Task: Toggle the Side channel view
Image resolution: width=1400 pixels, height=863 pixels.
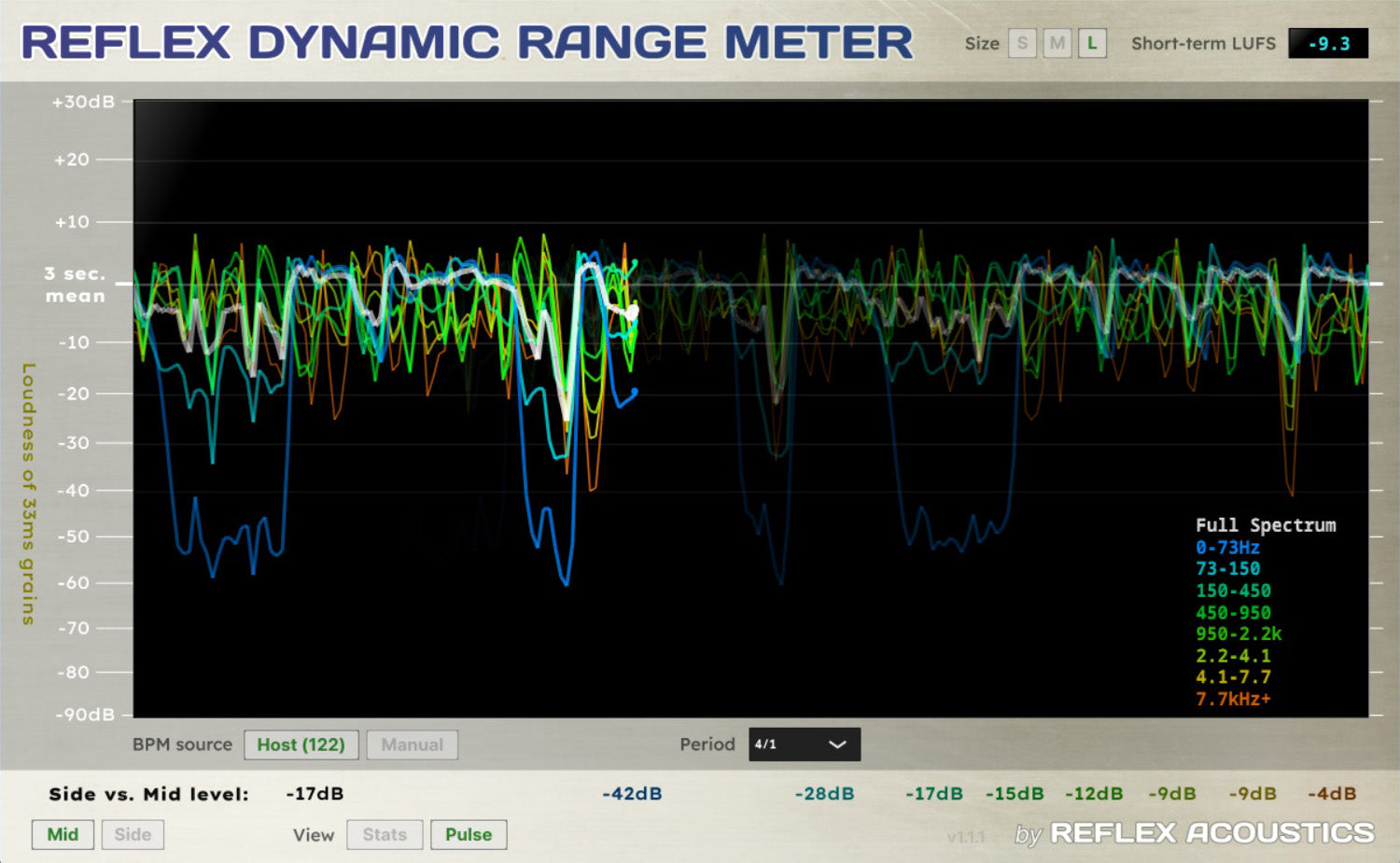Action: (132, 834)
